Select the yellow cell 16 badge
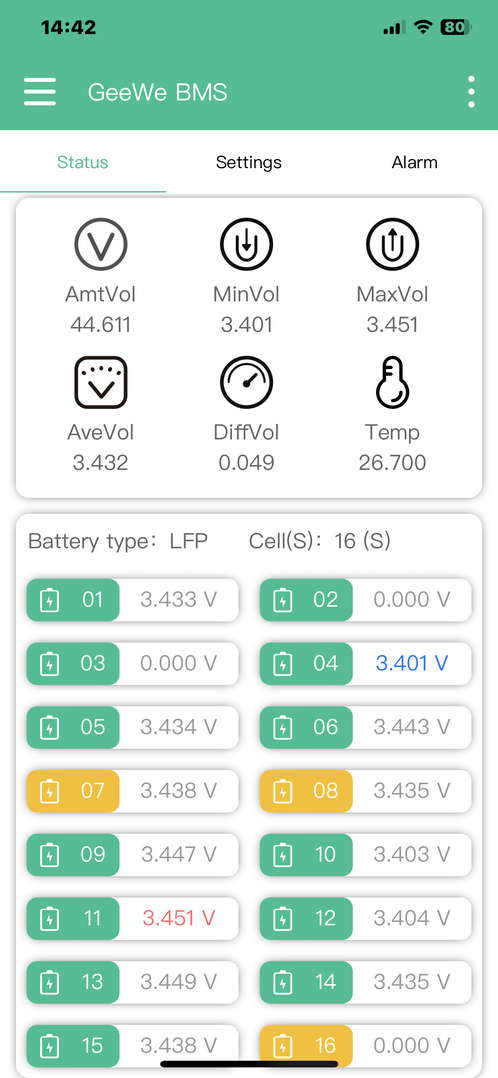 click(306, 1046)
